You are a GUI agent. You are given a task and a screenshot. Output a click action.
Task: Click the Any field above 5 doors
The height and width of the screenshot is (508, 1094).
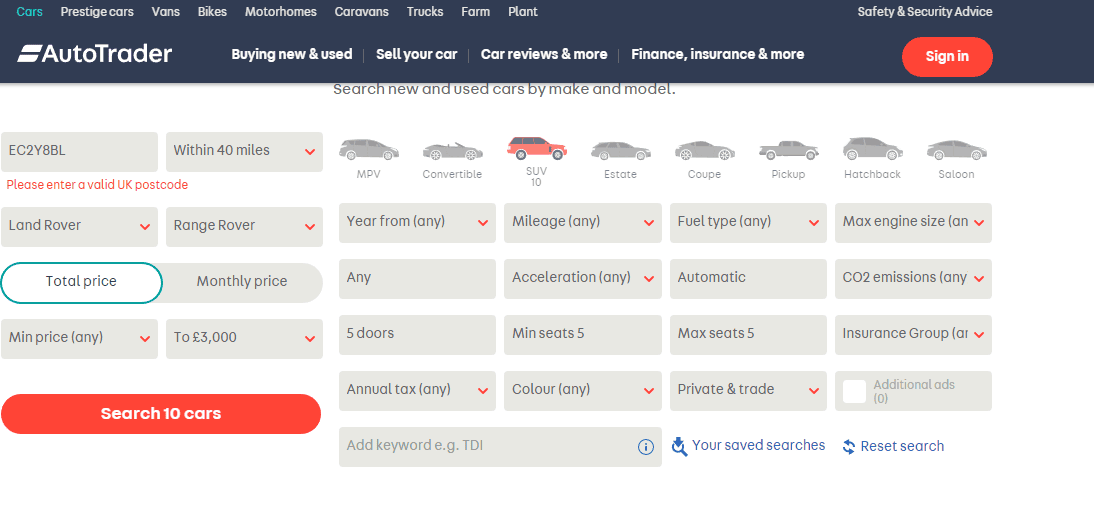click(x=417, y=278)
